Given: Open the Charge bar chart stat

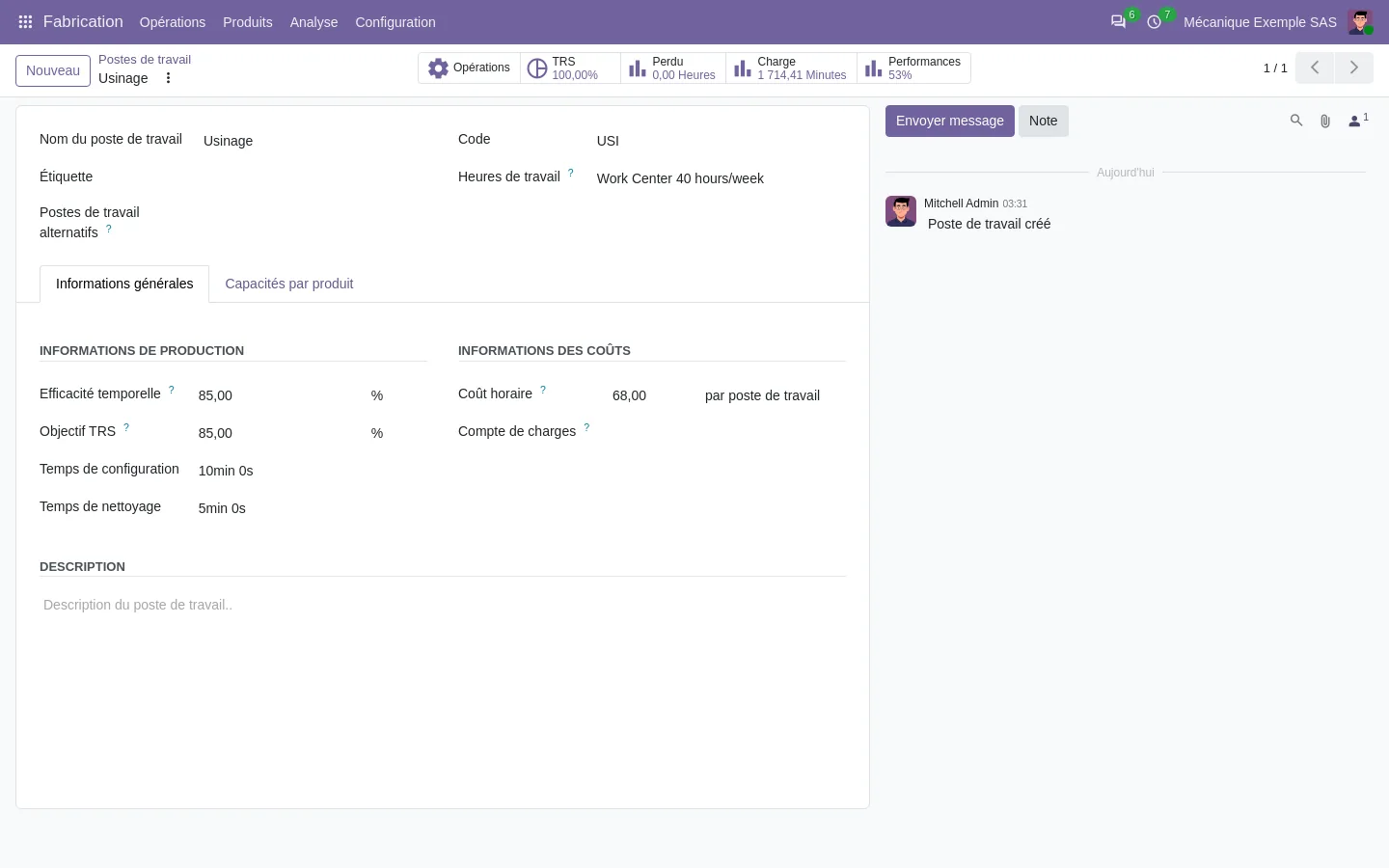Looking at the screenshot, I should (x=791, y=68).
